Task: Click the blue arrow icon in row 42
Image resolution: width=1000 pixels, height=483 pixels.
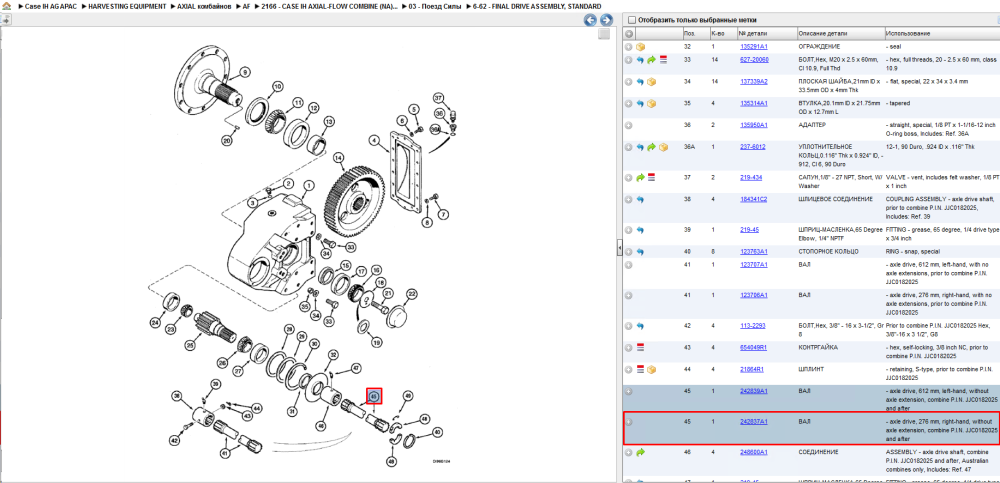Action: pos(640,325)
